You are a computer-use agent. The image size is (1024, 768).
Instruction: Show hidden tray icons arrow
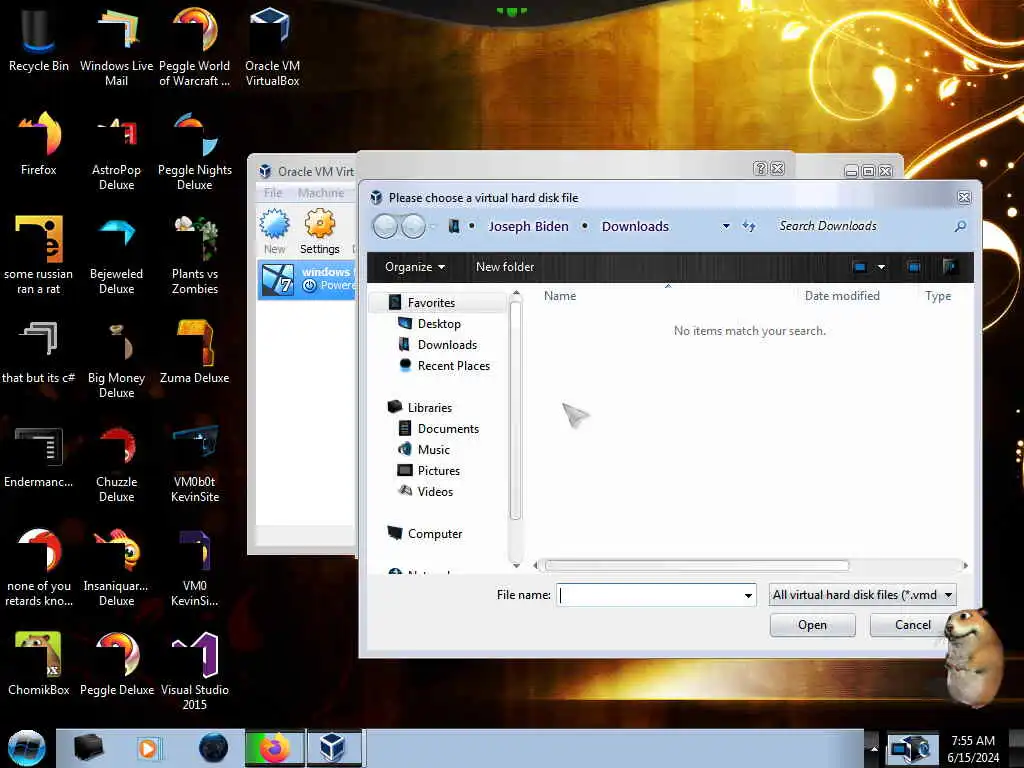coord(874,748)
